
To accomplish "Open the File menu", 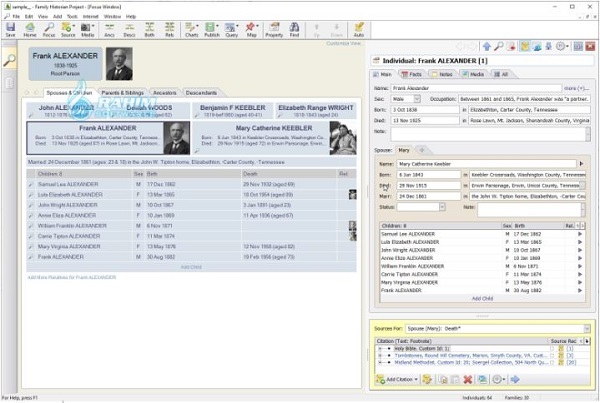I will pyautogui.click(x=16, y=16).
